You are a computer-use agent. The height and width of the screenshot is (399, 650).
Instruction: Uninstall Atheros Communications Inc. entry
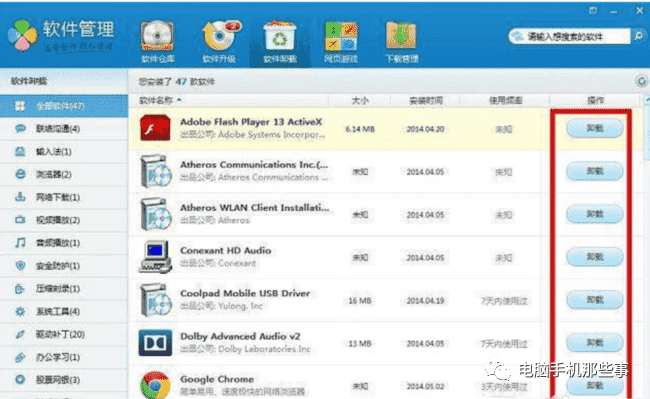(x=594, y=171)
